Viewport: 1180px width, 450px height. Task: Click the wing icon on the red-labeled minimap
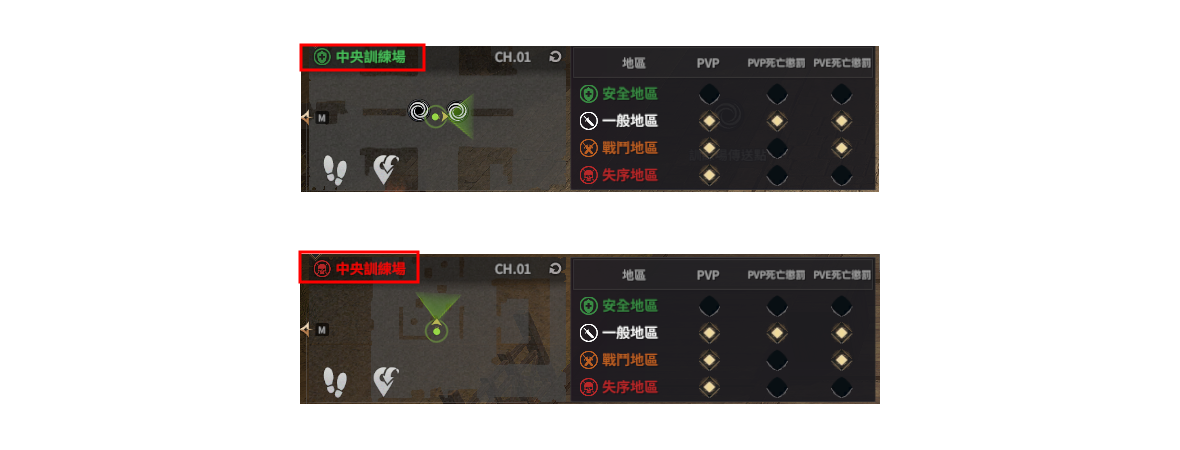point(386,382)
